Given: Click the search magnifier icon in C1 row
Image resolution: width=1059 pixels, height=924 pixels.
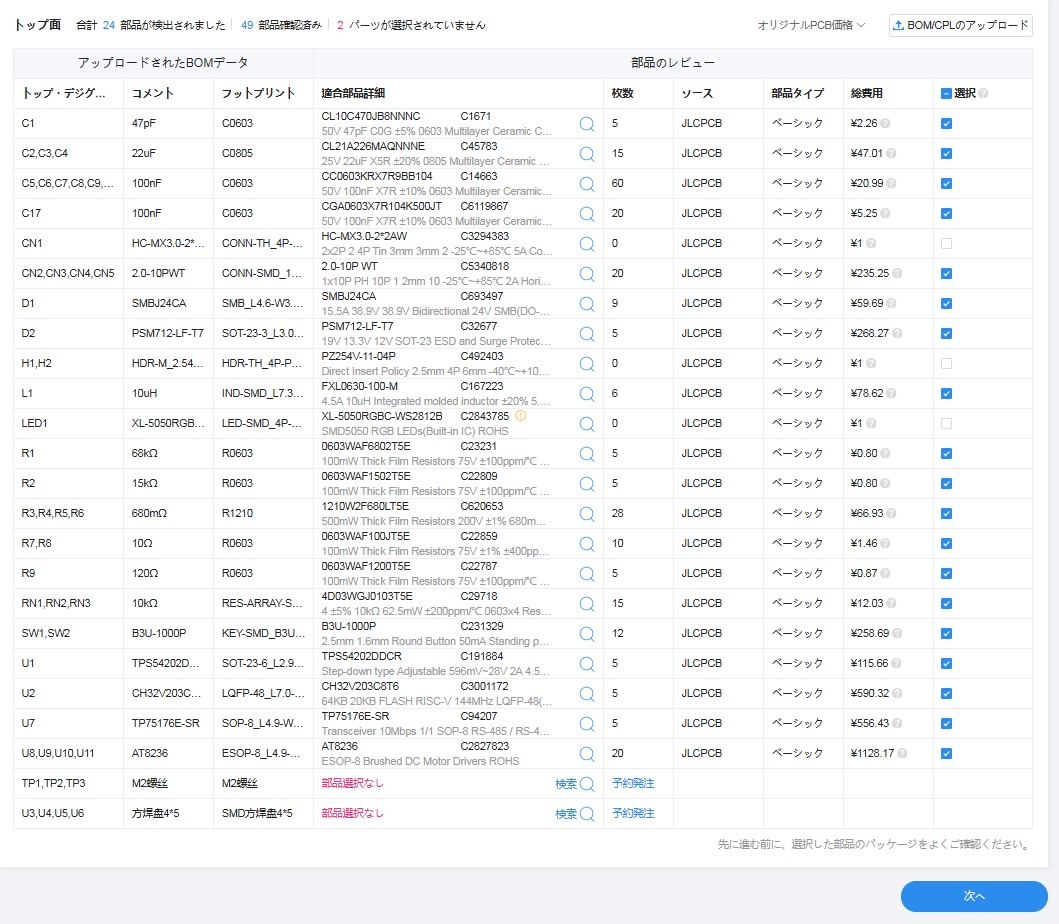Looking at the screenshot, I should 587,124.
